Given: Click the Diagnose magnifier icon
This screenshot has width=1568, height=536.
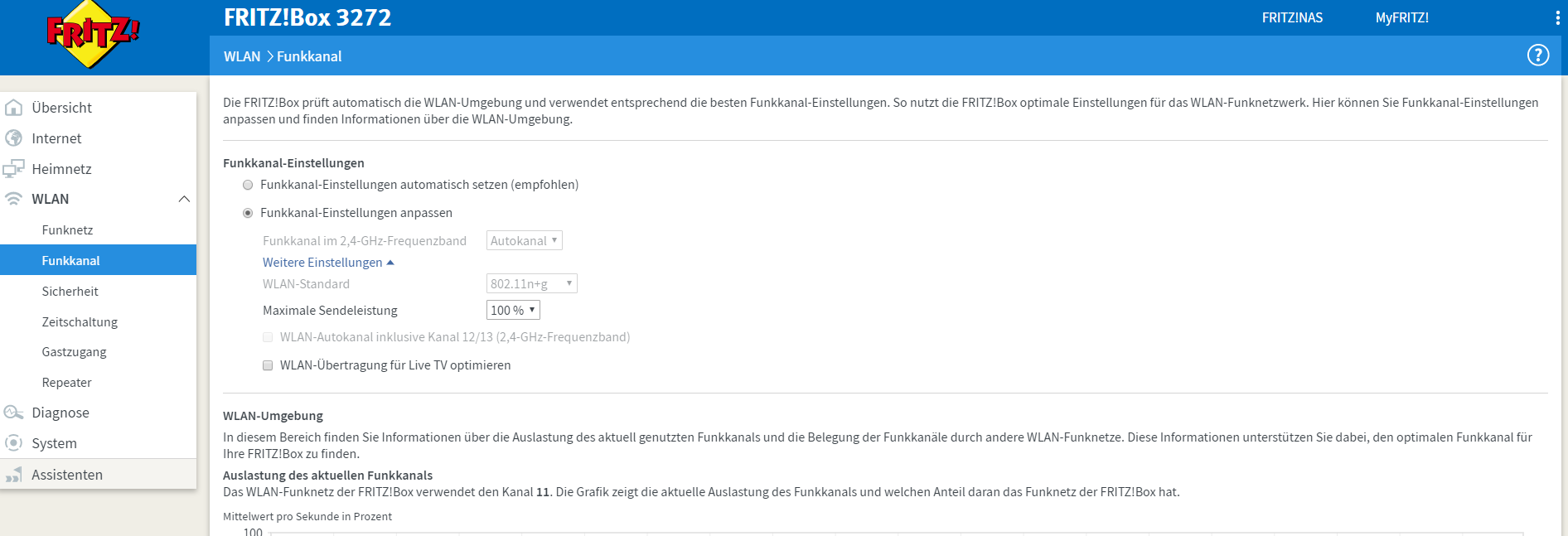Looking at the screenshot, I should (13, 413).
